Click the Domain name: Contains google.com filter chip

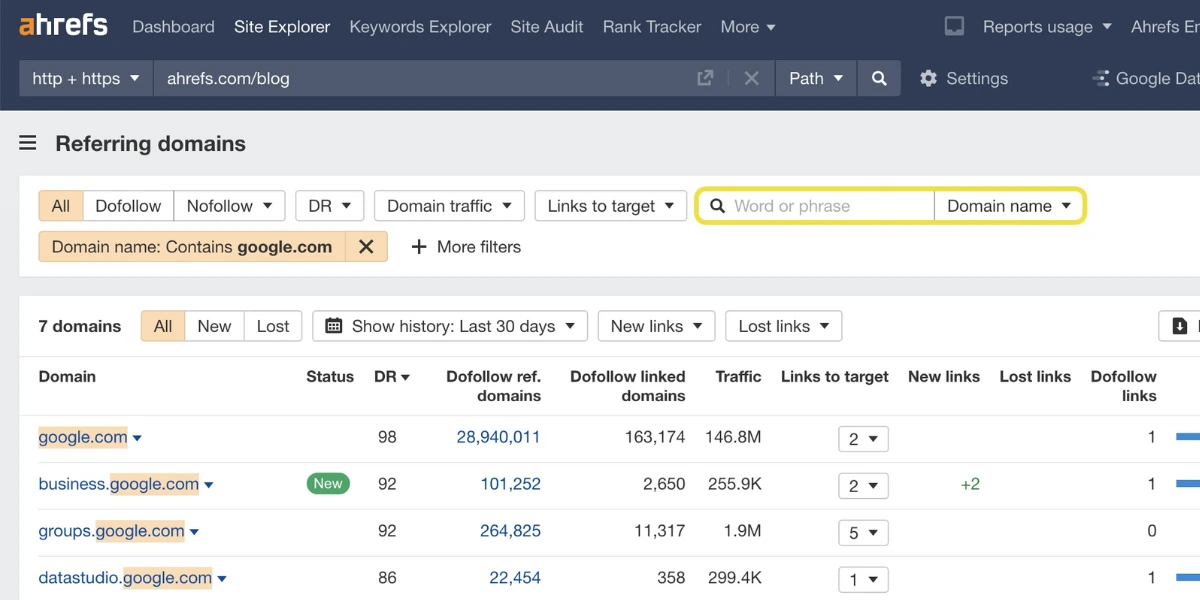192,247
